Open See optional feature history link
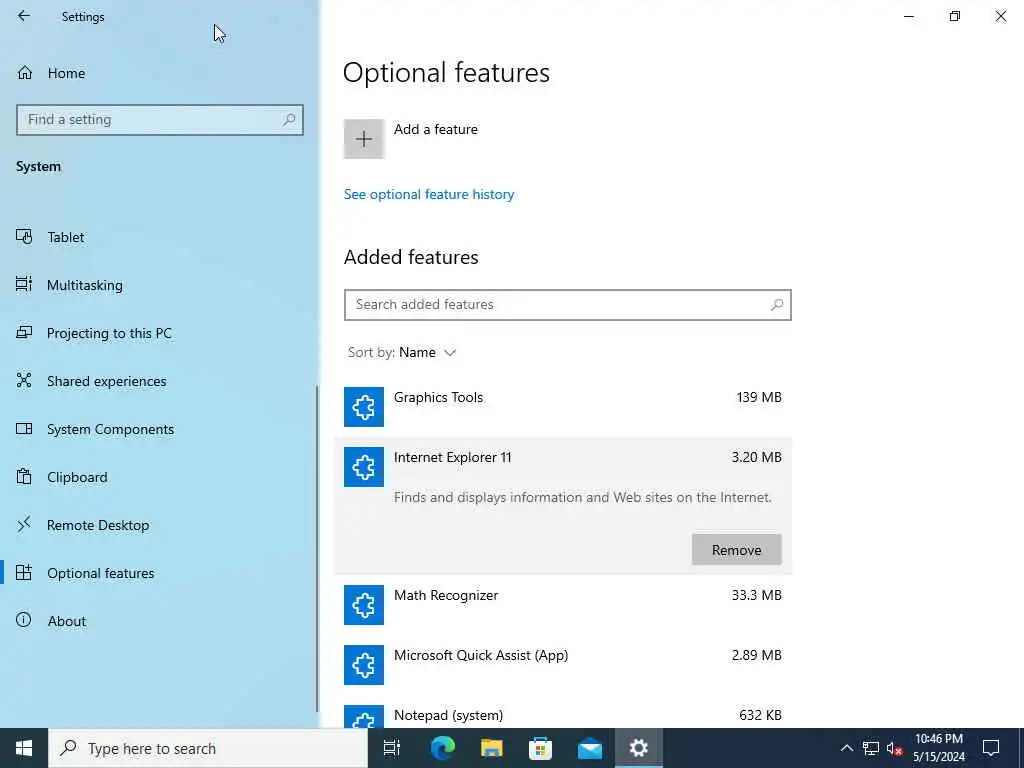Screen dimensions: 1024x768 click(429, 194)
